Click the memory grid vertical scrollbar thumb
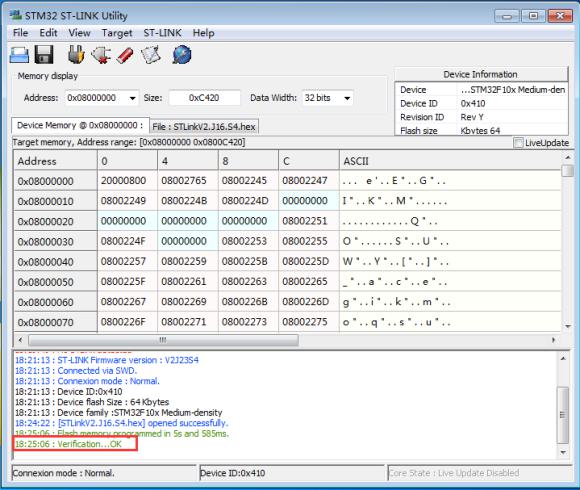 click(x=567, y=171)
